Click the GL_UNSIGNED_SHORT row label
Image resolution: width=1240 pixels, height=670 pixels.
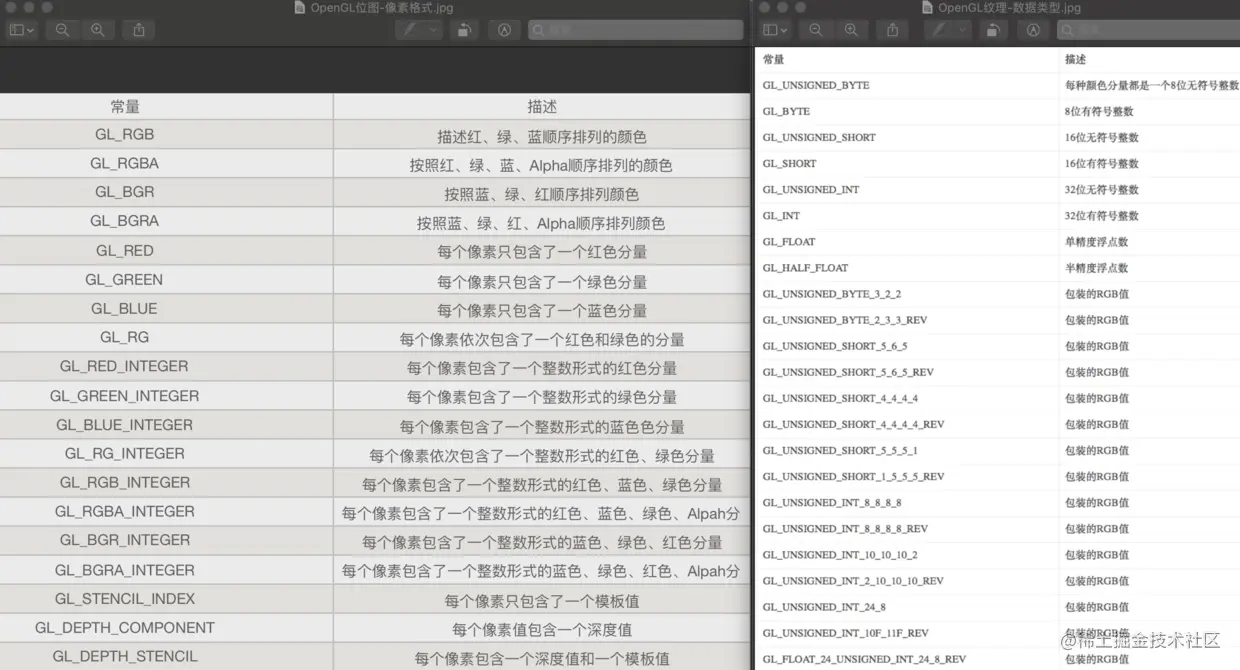819,138
